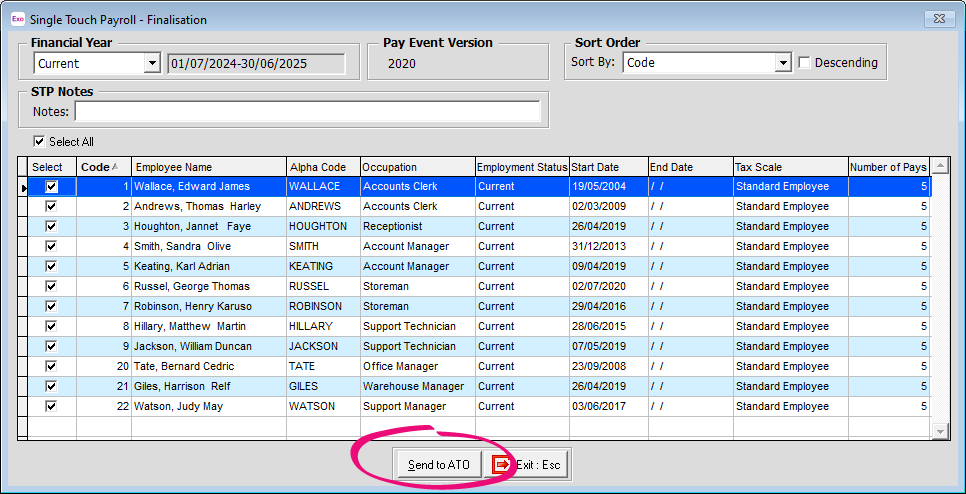Sort by the Code column header
Image resolution: width=966 pixels, height=494 pixels.
click(103, 167)
